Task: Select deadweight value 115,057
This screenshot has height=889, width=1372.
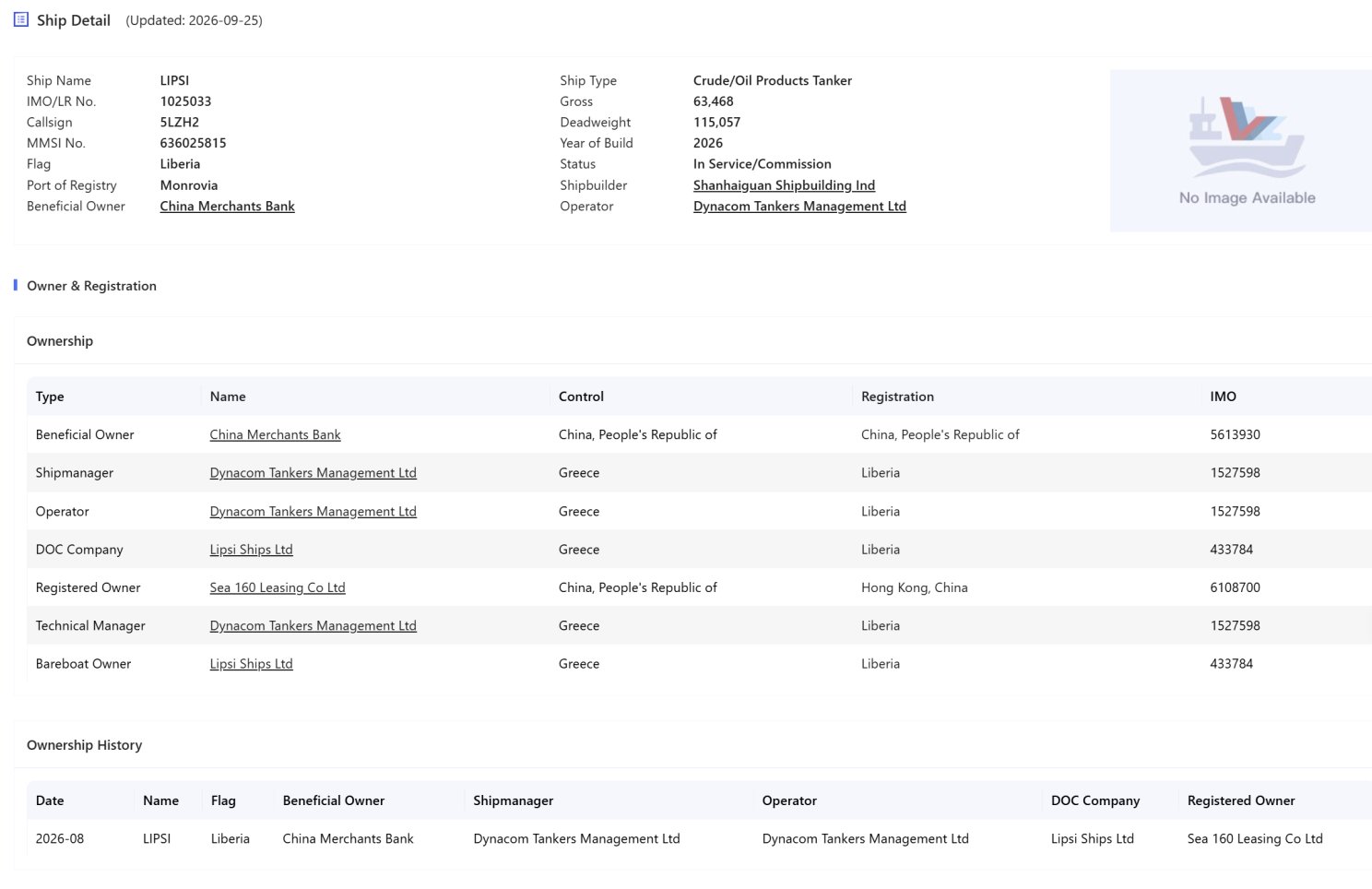Action: (716, 123)
